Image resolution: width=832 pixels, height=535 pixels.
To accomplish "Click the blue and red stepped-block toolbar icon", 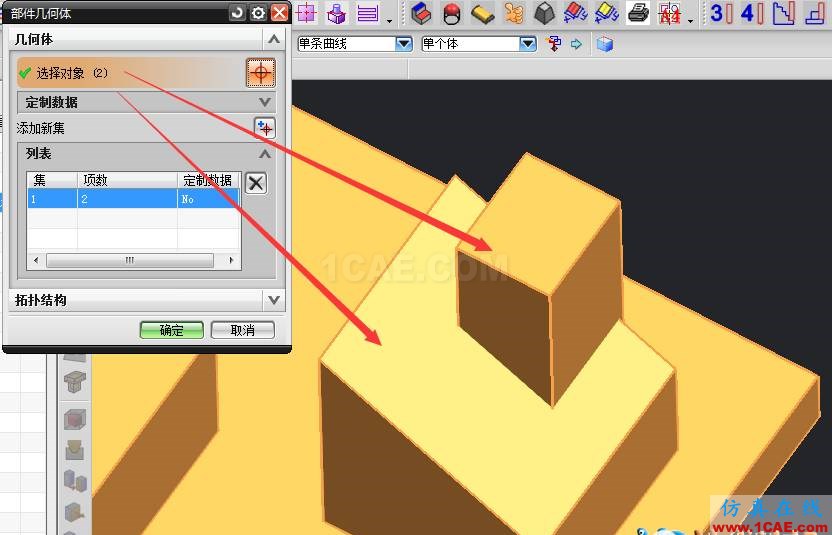I will point(421,13).
